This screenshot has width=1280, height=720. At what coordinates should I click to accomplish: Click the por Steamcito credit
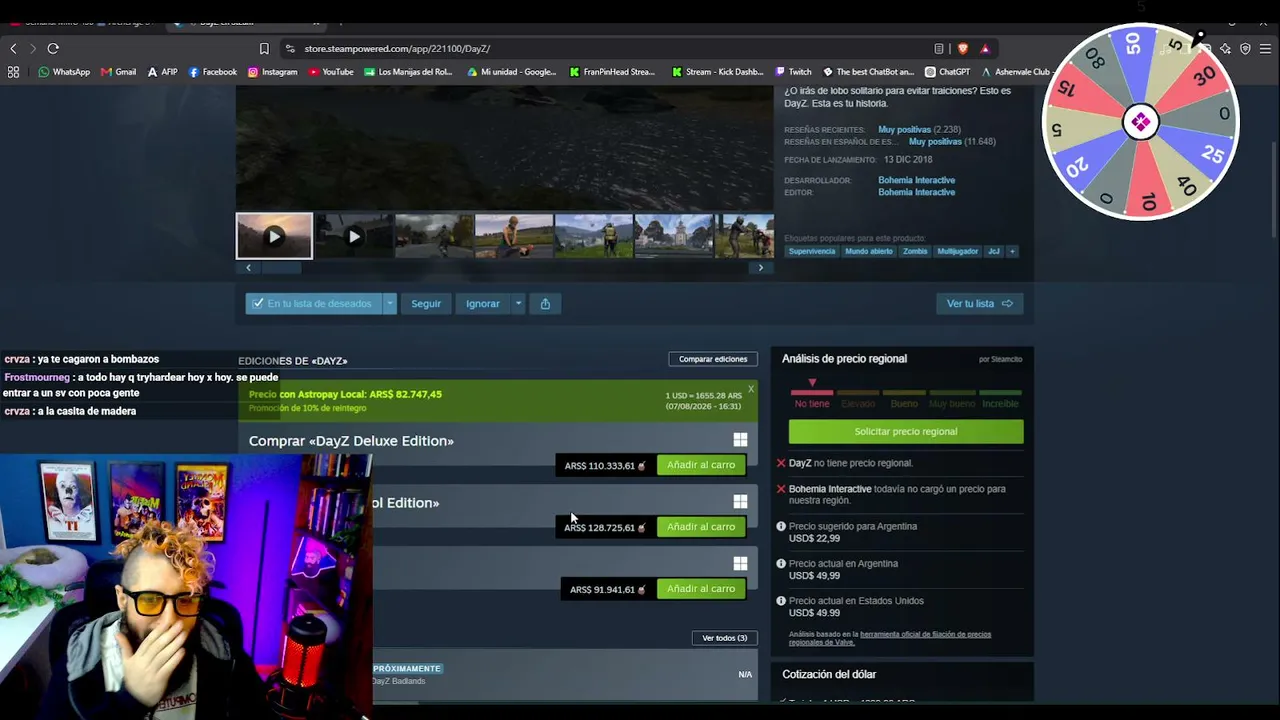[x=1000, y=360]
